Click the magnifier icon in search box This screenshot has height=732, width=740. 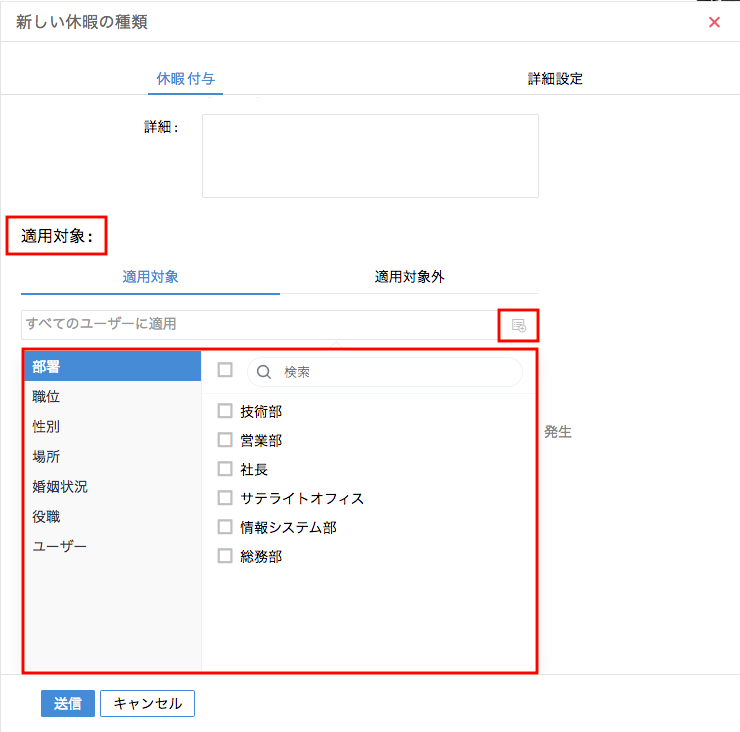tap(265, 372)
